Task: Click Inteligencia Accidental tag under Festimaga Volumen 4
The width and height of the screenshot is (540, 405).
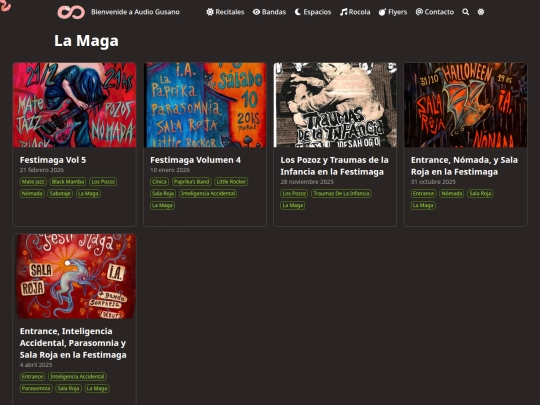Action: tap(208, 194)
